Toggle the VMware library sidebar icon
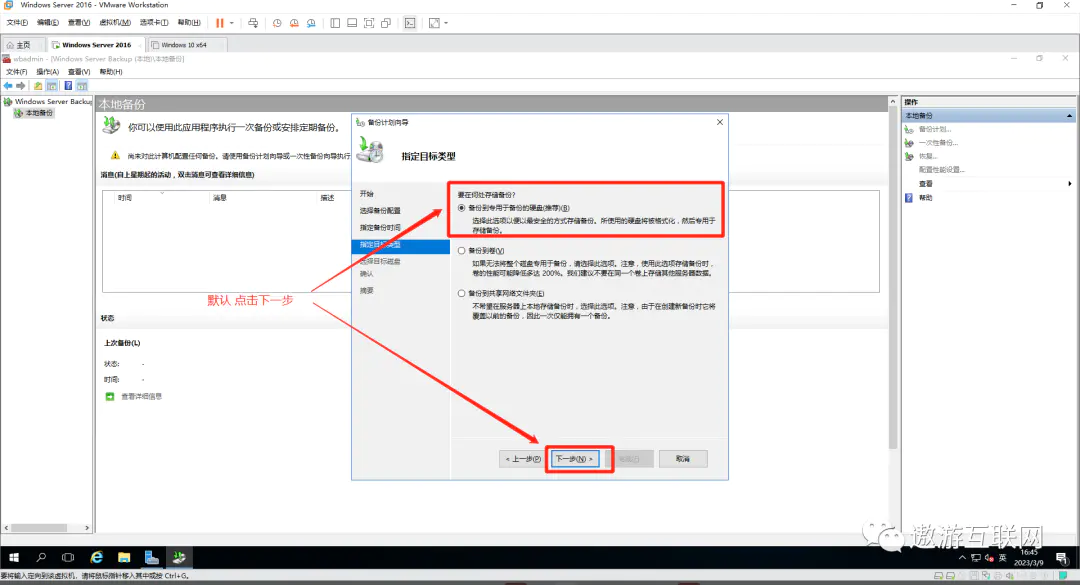Screen dimensions: 1080x585 [335, 23]
